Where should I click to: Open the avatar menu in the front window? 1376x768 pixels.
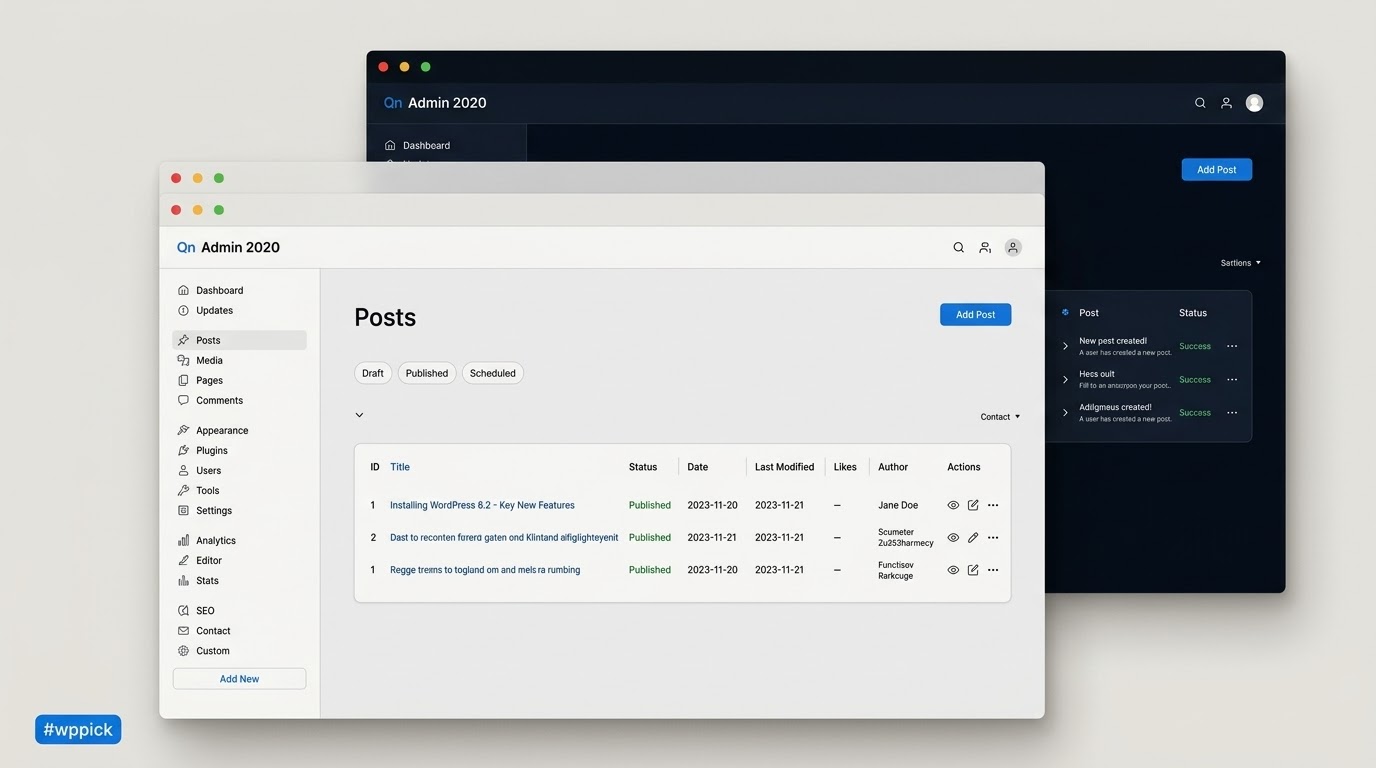point(1013,247)
